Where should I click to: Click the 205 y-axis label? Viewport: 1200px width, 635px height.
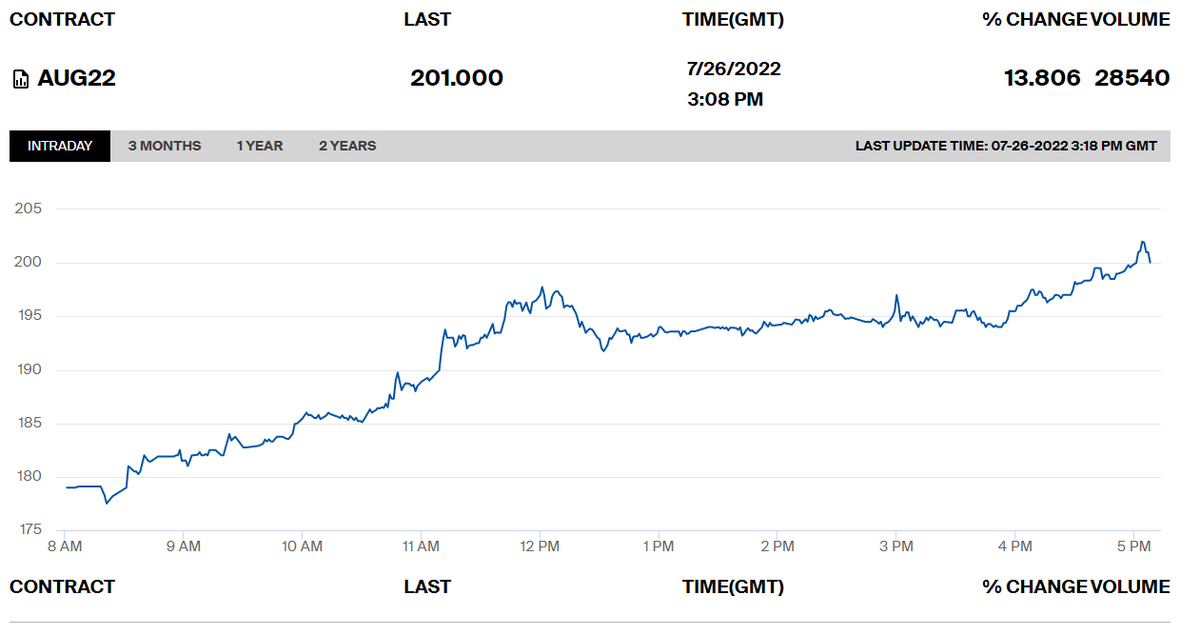[x=28, y=209]
